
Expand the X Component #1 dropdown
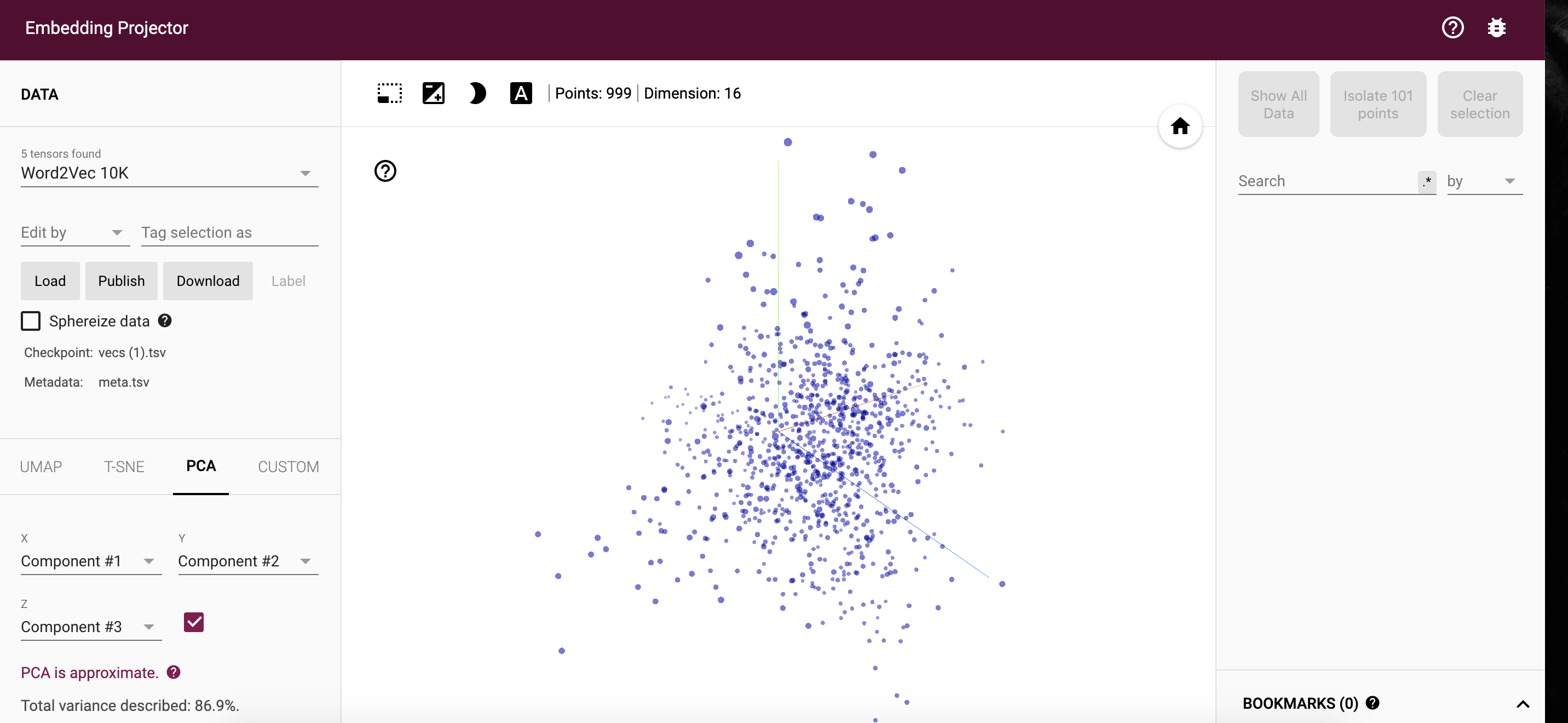91,560
